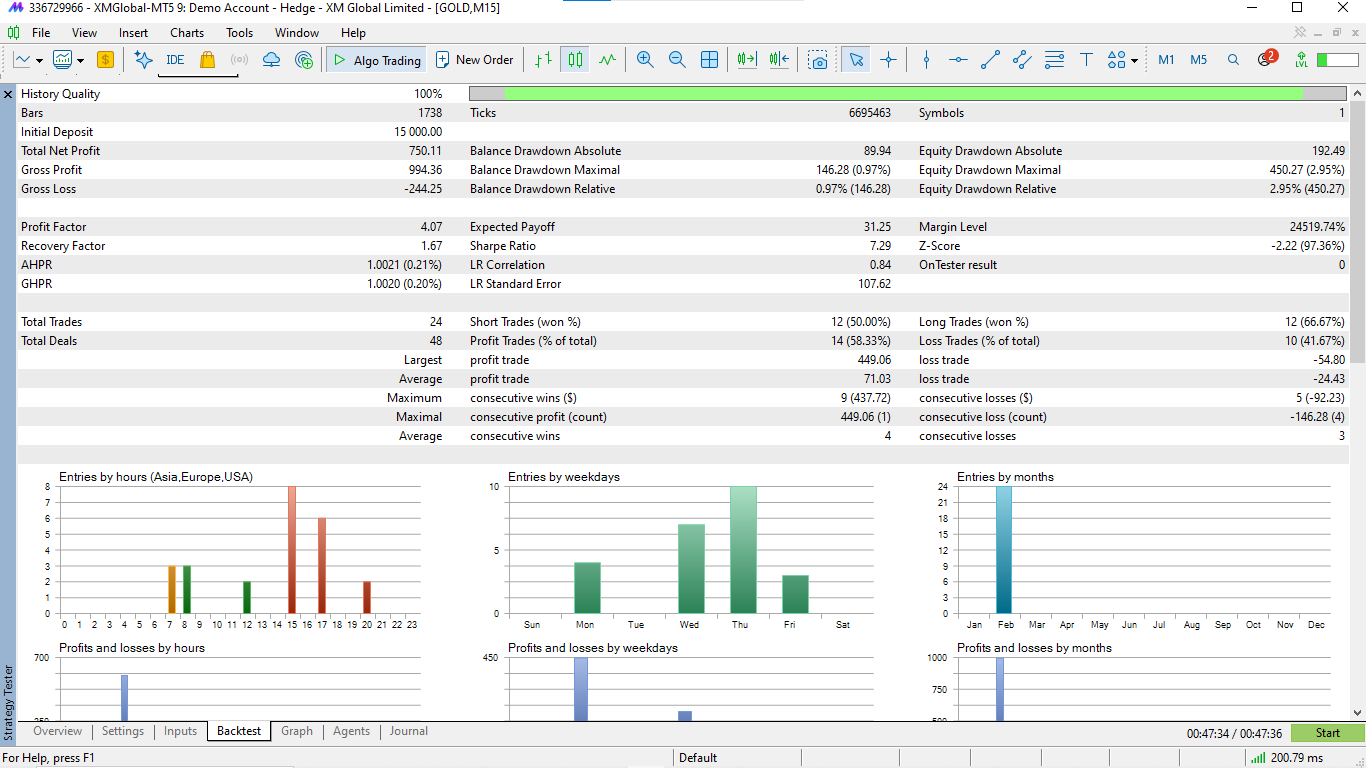Insert a text label with T tool
This screenshot has height=768, width=1366.
(x=1086, y=60)
